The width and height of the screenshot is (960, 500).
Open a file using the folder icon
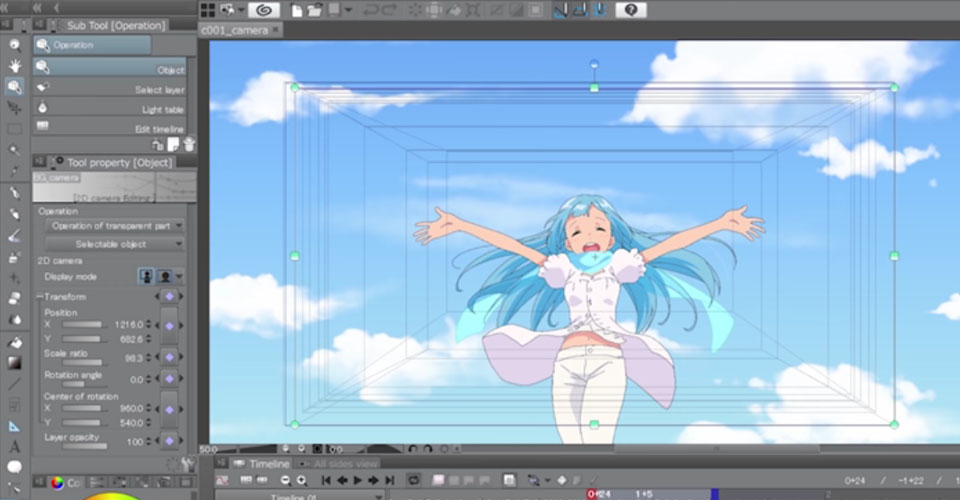point(315,10)
